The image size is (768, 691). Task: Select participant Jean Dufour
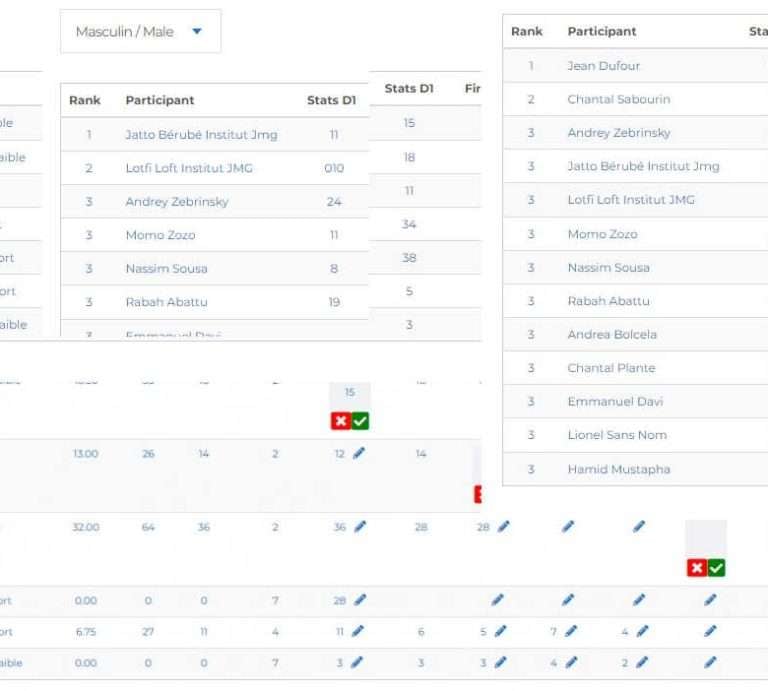click(603, 66)
